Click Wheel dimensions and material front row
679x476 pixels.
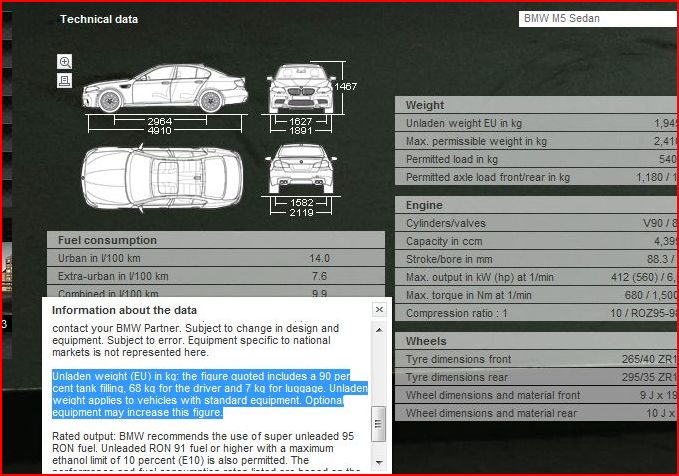537,395
